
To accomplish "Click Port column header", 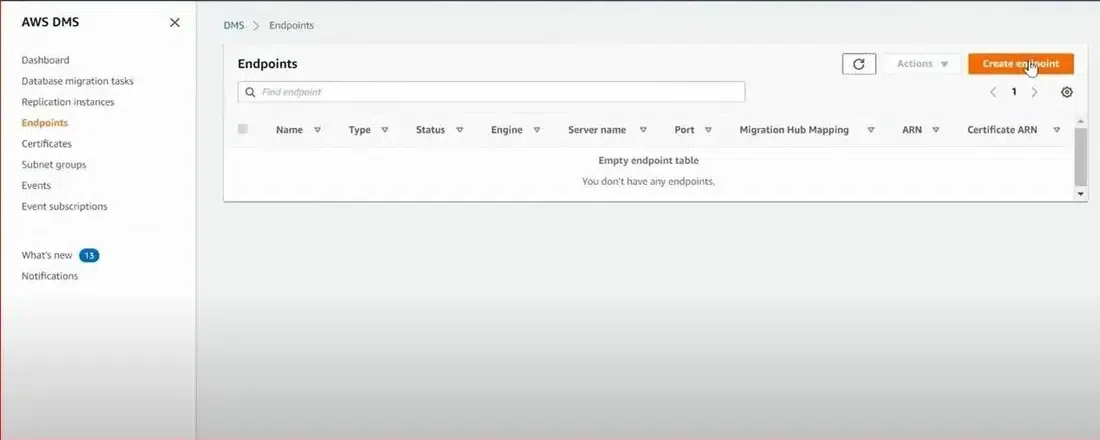I will click(x=684, y=130).
